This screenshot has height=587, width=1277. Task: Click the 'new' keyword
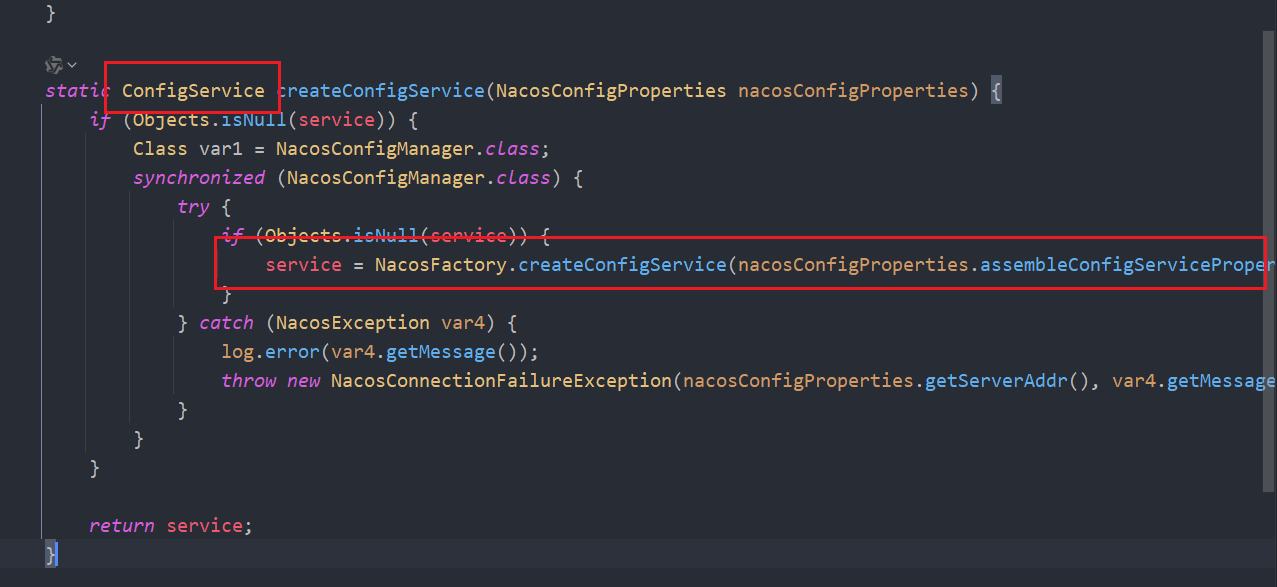303,381
